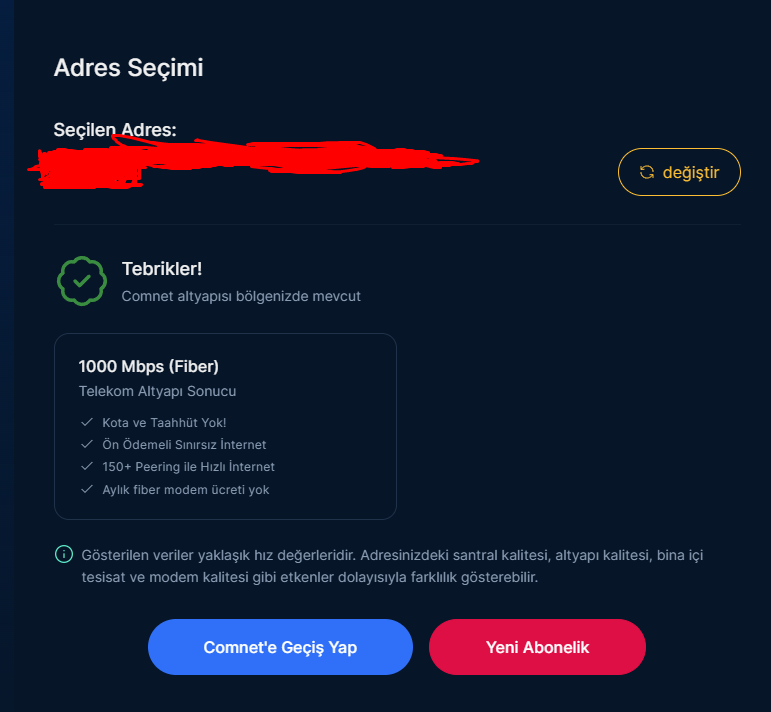
Task: Click the Comnet altyapısı bölgenizde mevcut message
Action: (241, 296)
